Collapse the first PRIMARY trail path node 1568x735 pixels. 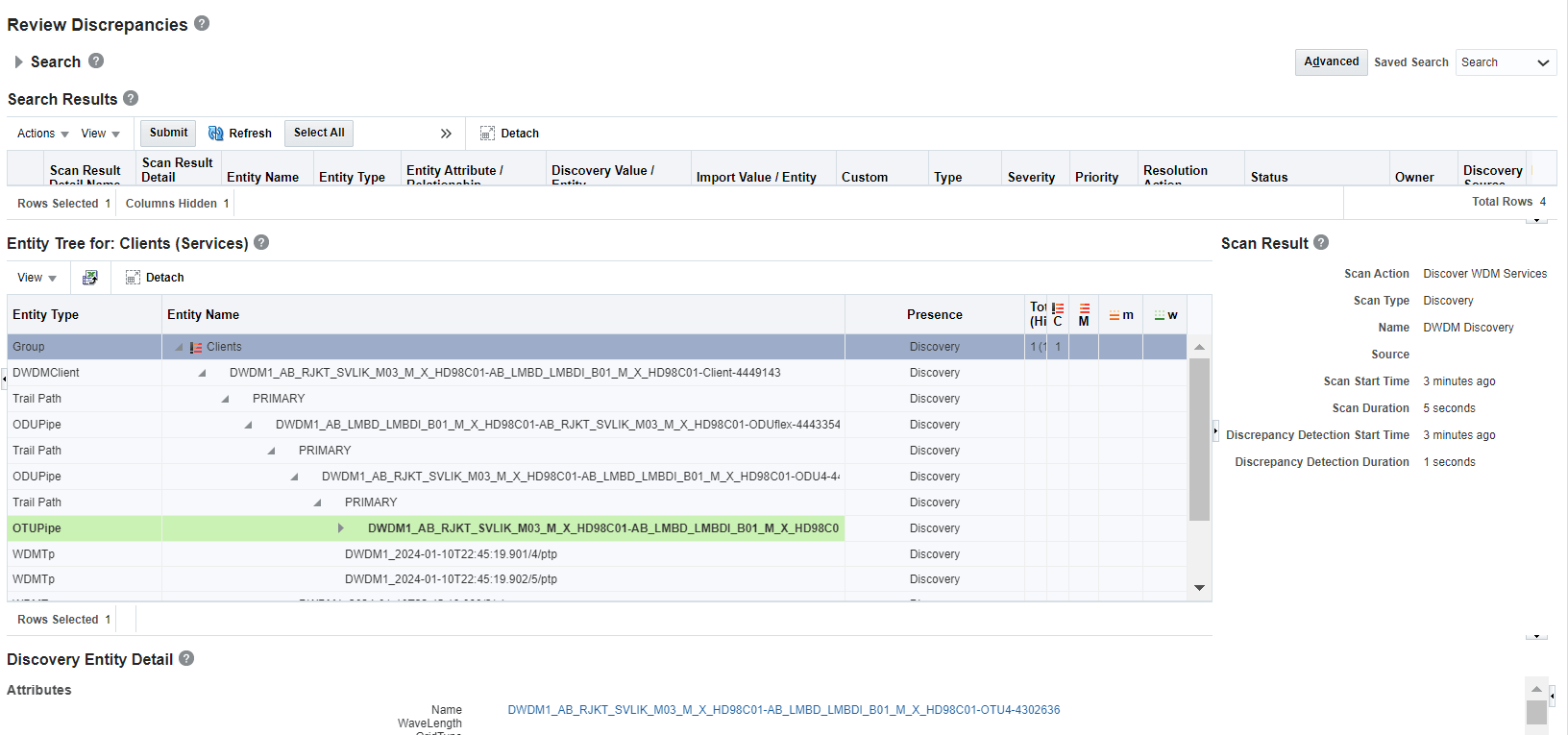tap(225, 399)
